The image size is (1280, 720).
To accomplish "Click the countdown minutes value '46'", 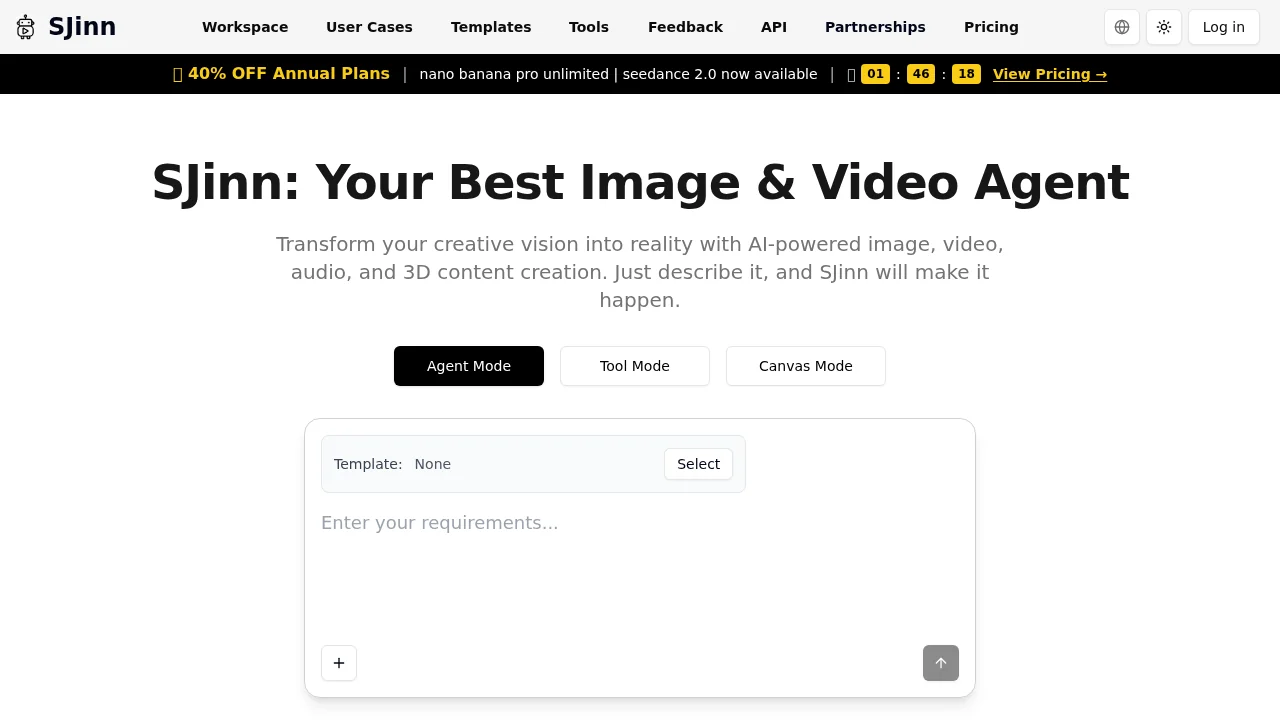I will pos(921,74).
